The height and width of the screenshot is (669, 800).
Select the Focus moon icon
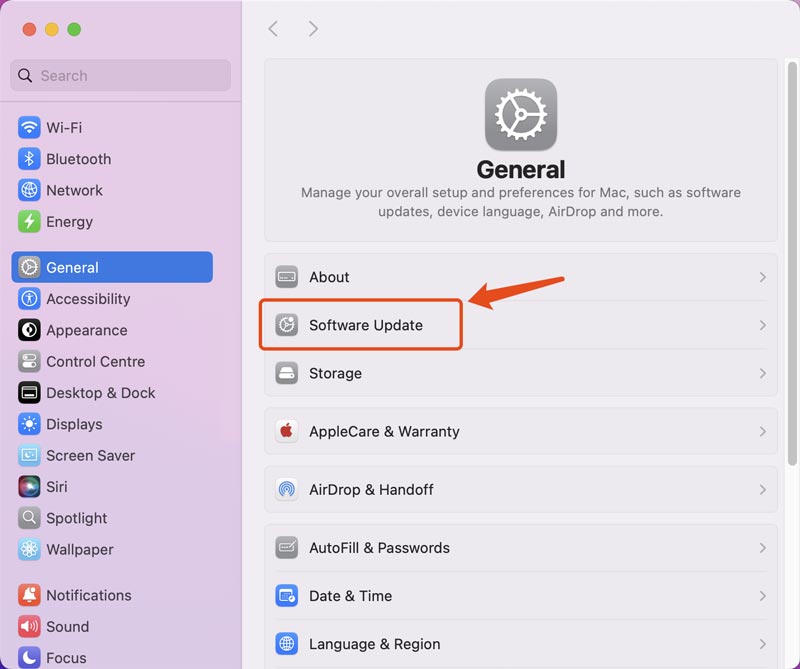click(29, 658)
